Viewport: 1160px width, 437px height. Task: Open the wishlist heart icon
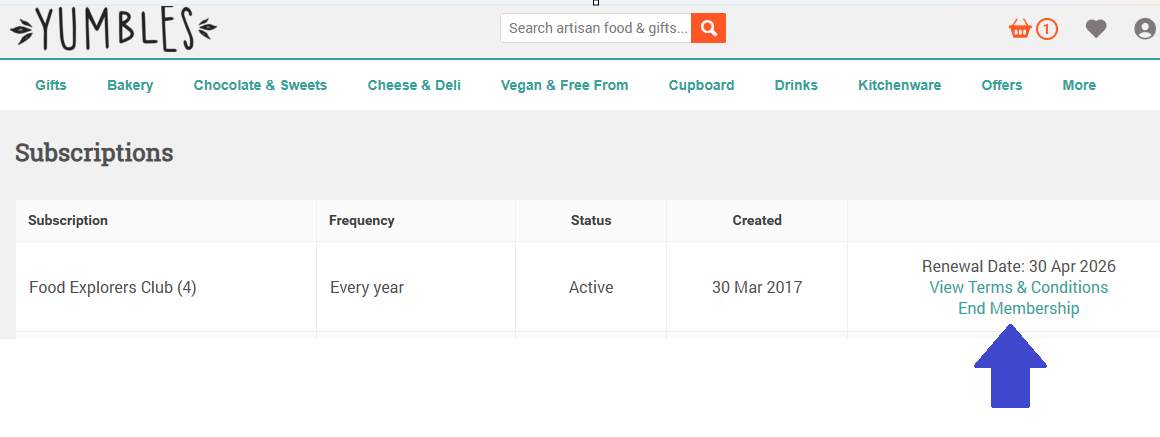(x=1096, y=29)
